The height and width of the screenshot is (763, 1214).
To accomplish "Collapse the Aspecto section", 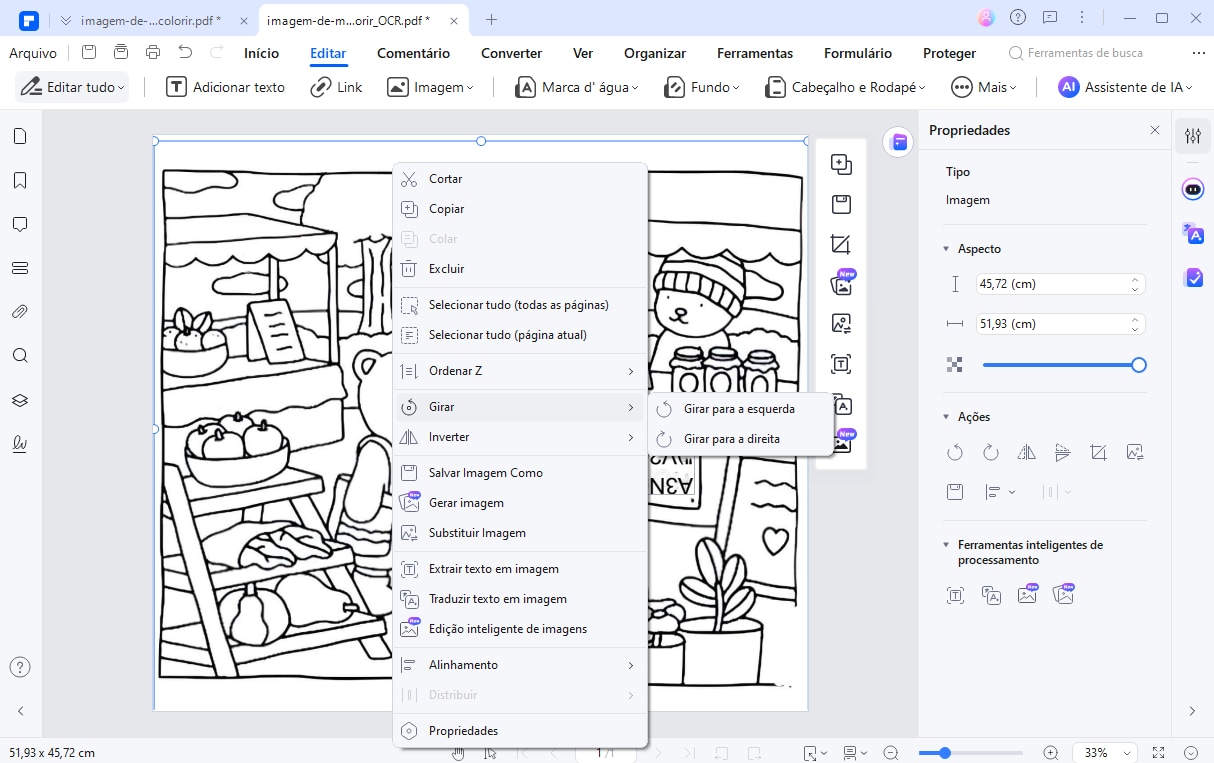I will coord(946,249).
